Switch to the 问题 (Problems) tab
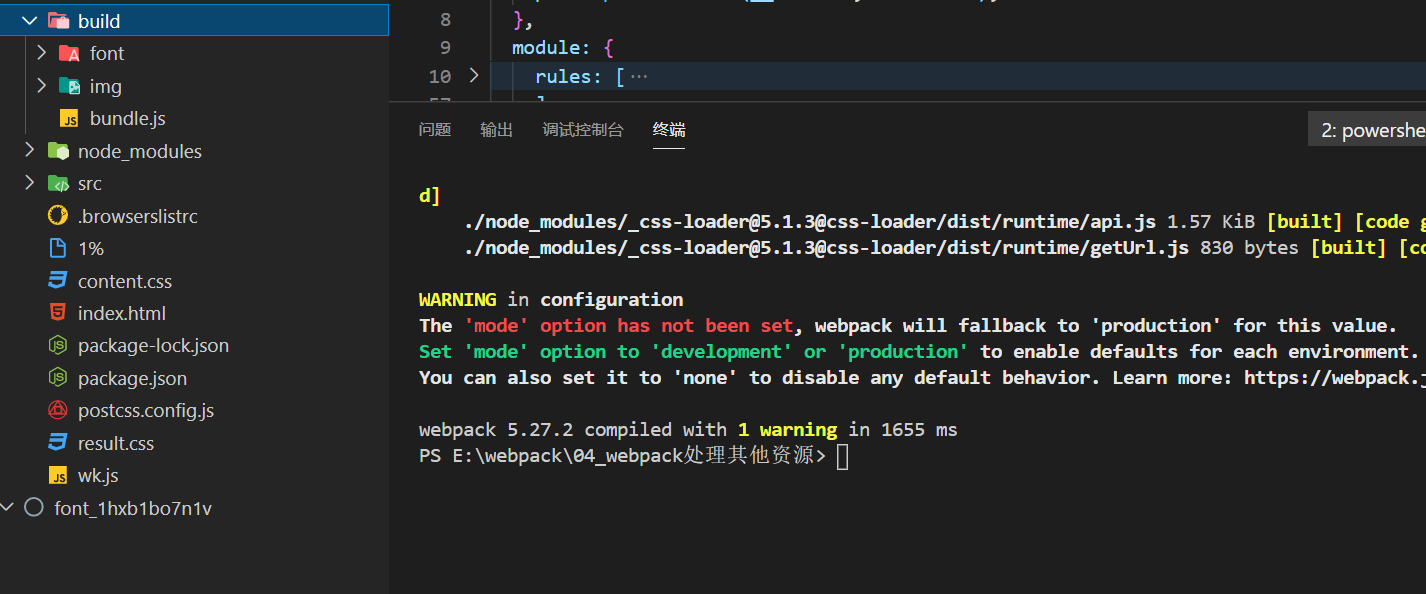Viewport: 1426px width, 594px height. tap(435, 130)
